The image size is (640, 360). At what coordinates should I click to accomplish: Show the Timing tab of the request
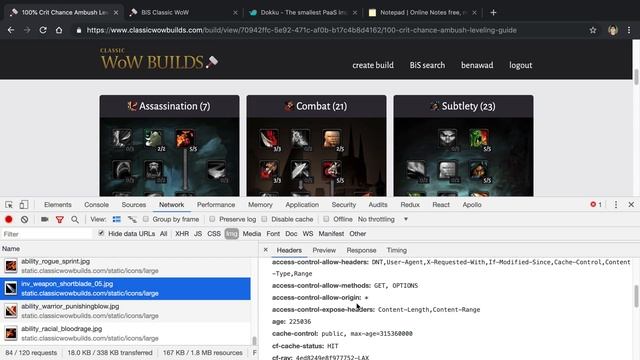397,250
